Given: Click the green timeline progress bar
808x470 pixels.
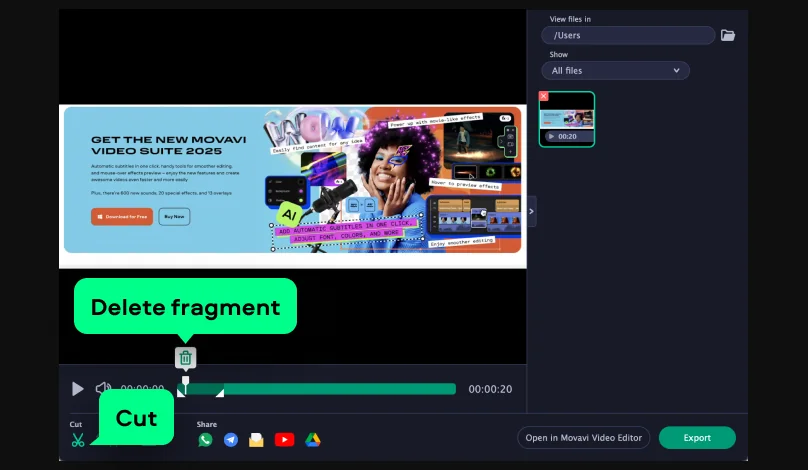Looking at the screenshot, I should click(316, 389).
